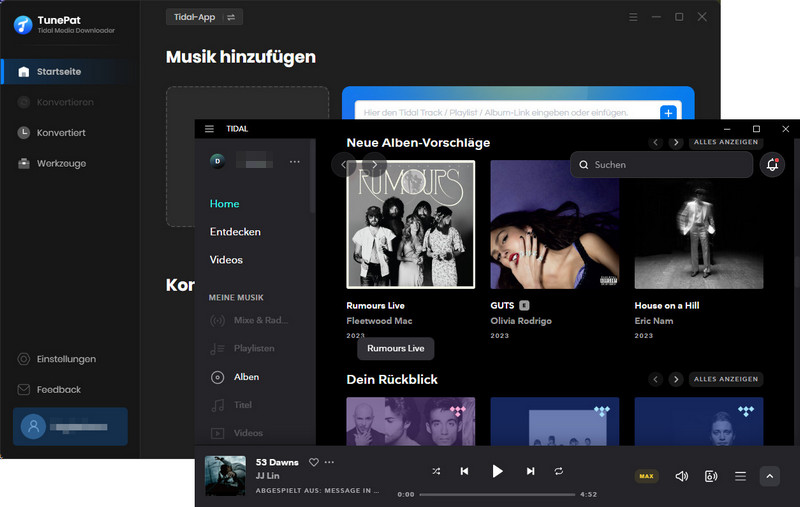Click the 'Abgespielt aus: Message in…' source link
This screenshot has height=507, width=800.
pos(317,491)
